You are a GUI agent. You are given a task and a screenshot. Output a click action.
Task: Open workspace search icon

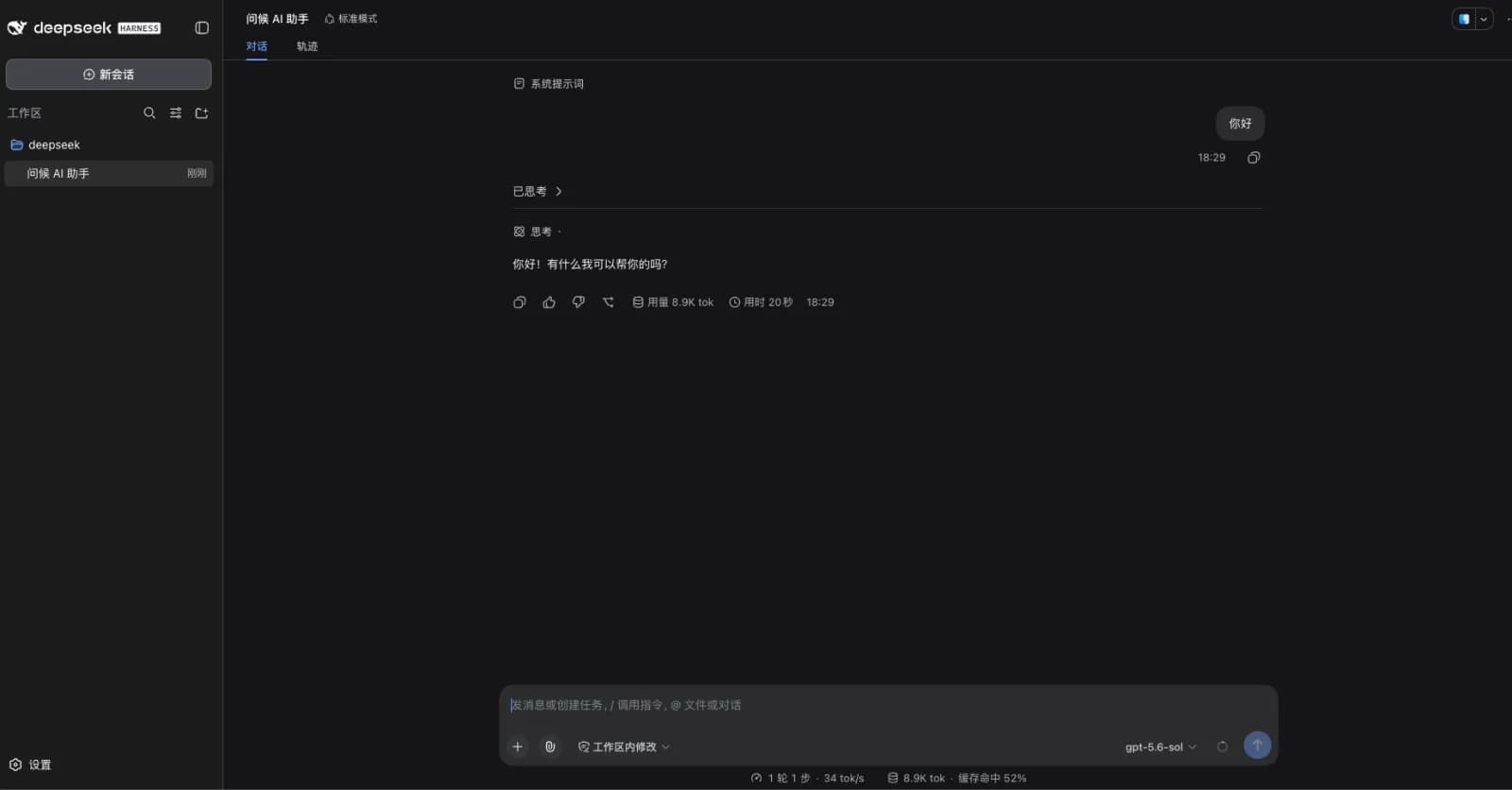pyautogui.click(x=149, y=113)
